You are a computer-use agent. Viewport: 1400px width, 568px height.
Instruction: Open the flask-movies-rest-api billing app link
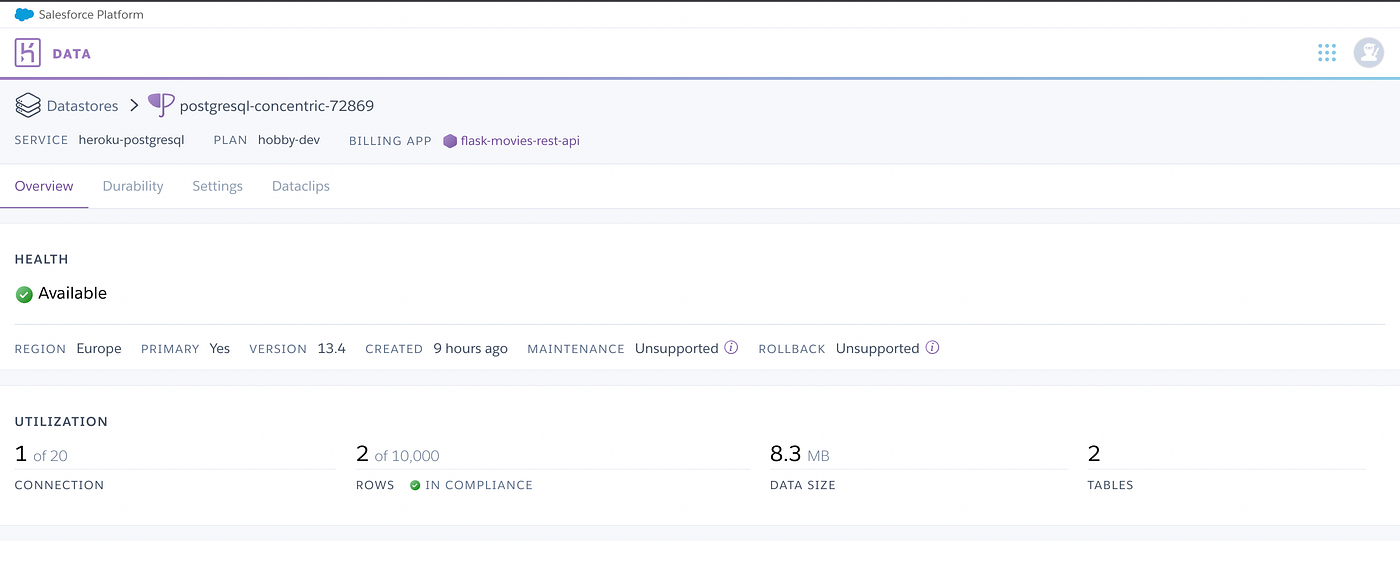pyautogui.click(x=520, y=141)
